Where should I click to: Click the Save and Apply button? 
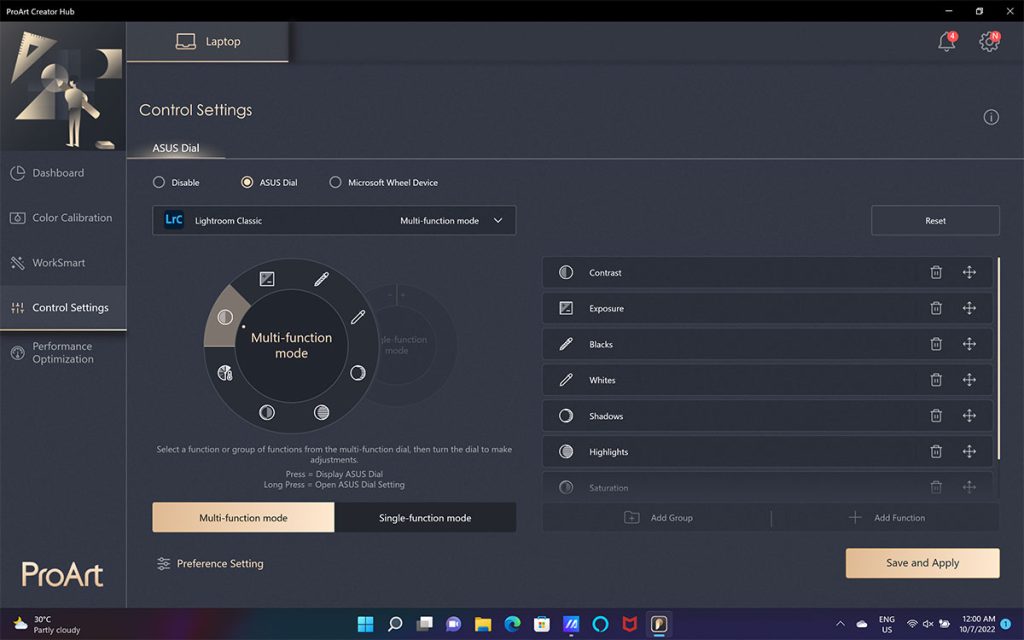[x=922, y=563]
